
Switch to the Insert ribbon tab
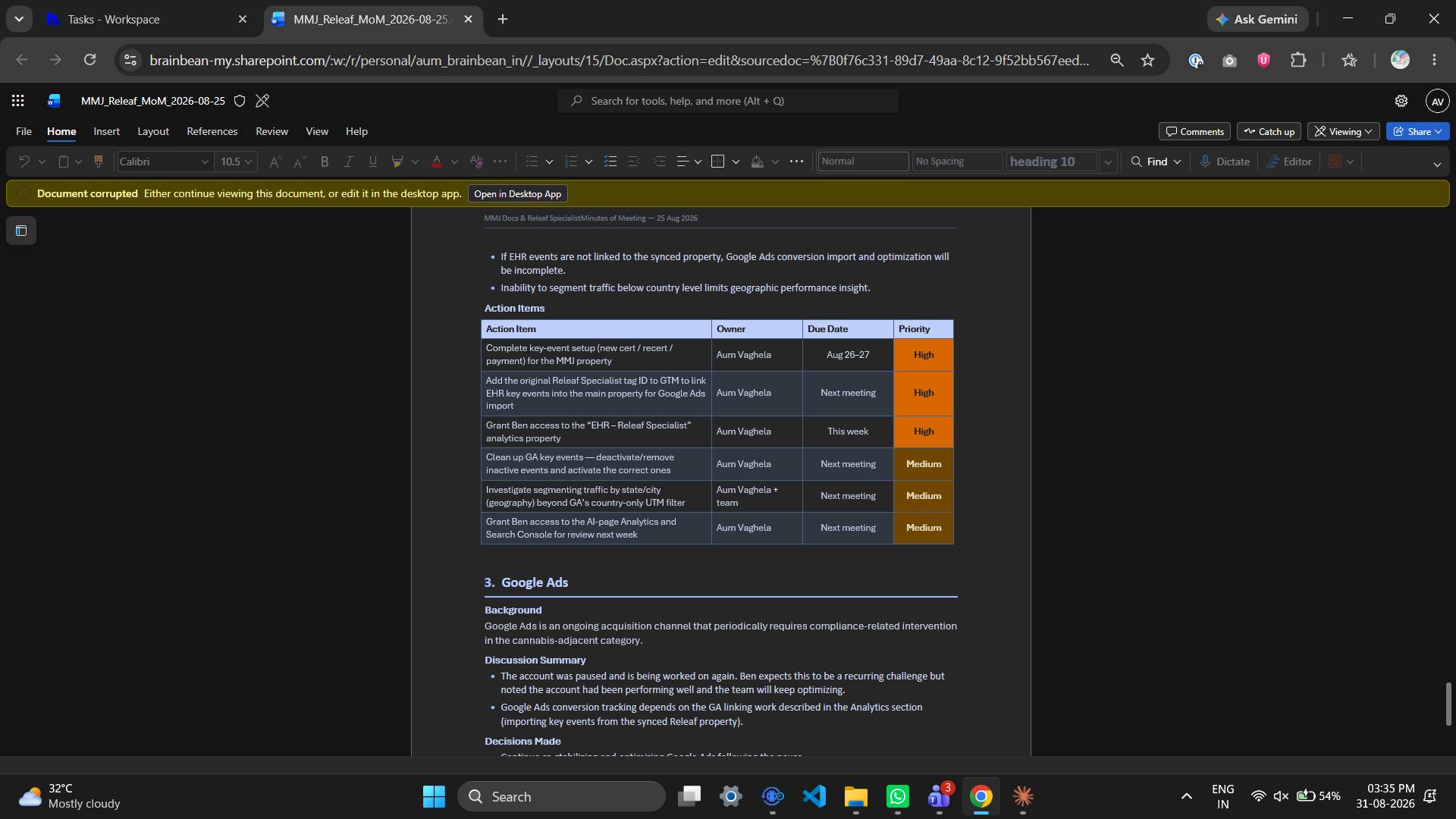tap(107, 131)
